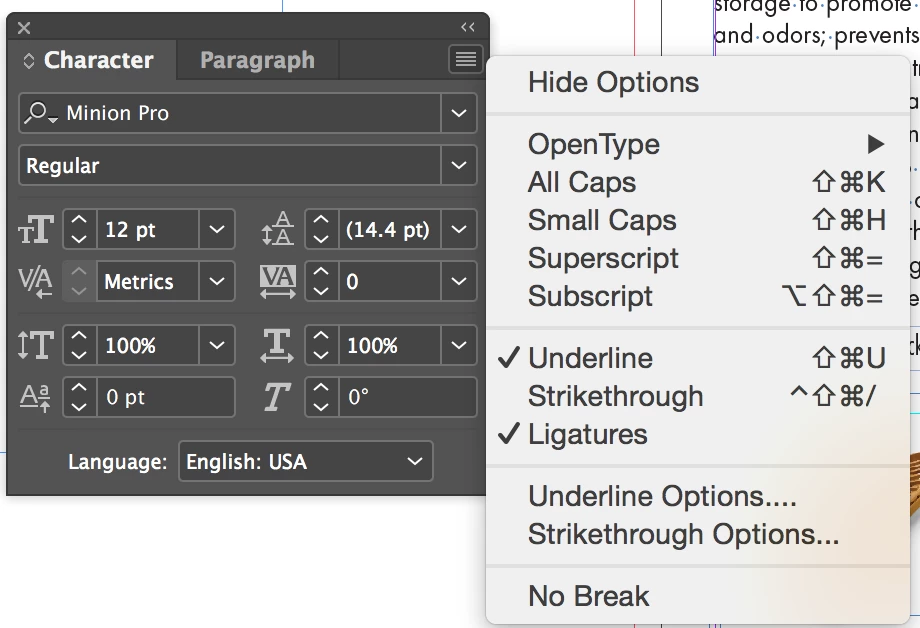Image resolution: width=920 pixels, height=628 pixels.
Task: Open the horizontal scale 100% dropdown
Action: click(x=459, y=345)
